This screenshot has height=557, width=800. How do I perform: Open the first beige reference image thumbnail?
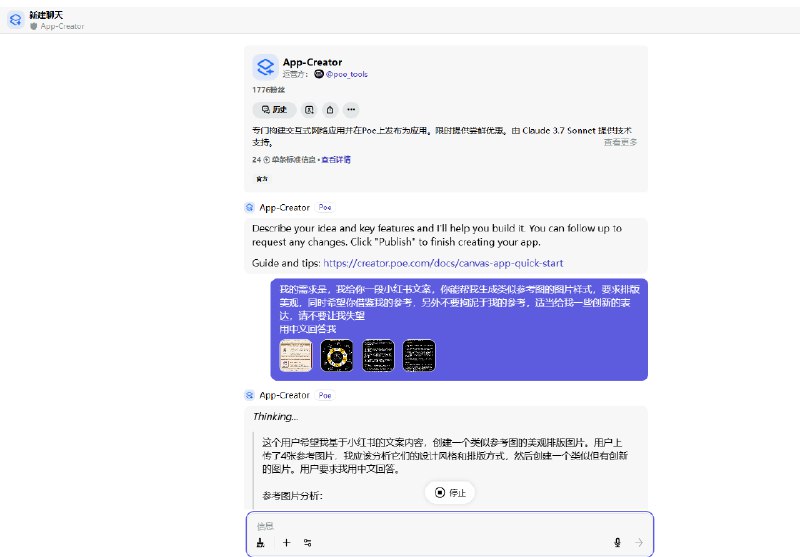point(296,356)
